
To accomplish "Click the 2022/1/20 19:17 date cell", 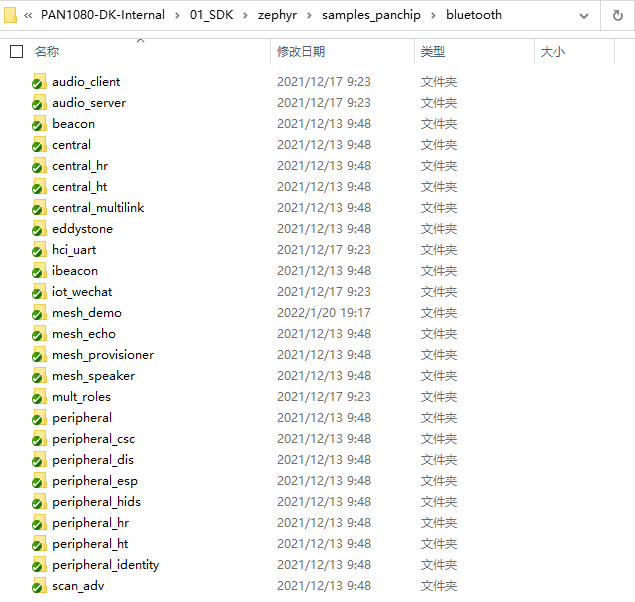I will click(324, 313).
